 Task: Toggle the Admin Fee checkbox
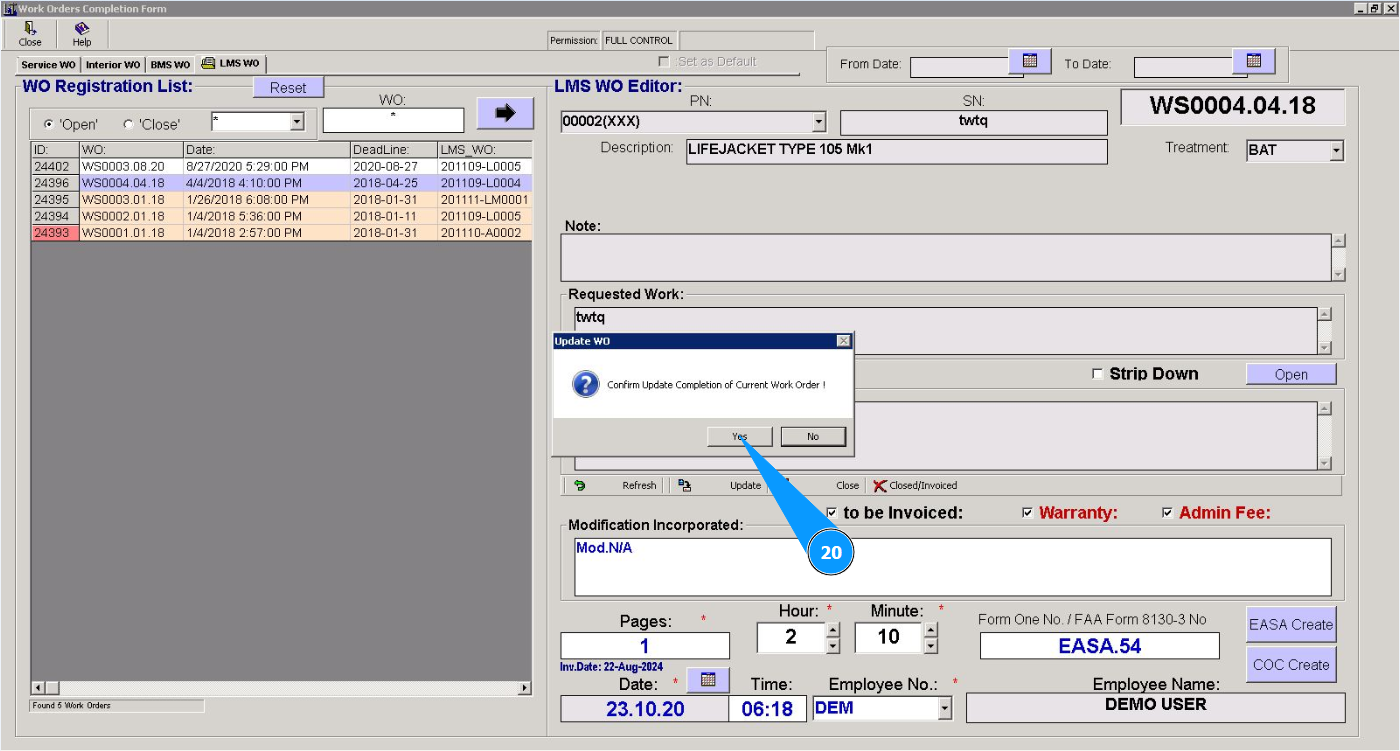[x=1167, y=513]
